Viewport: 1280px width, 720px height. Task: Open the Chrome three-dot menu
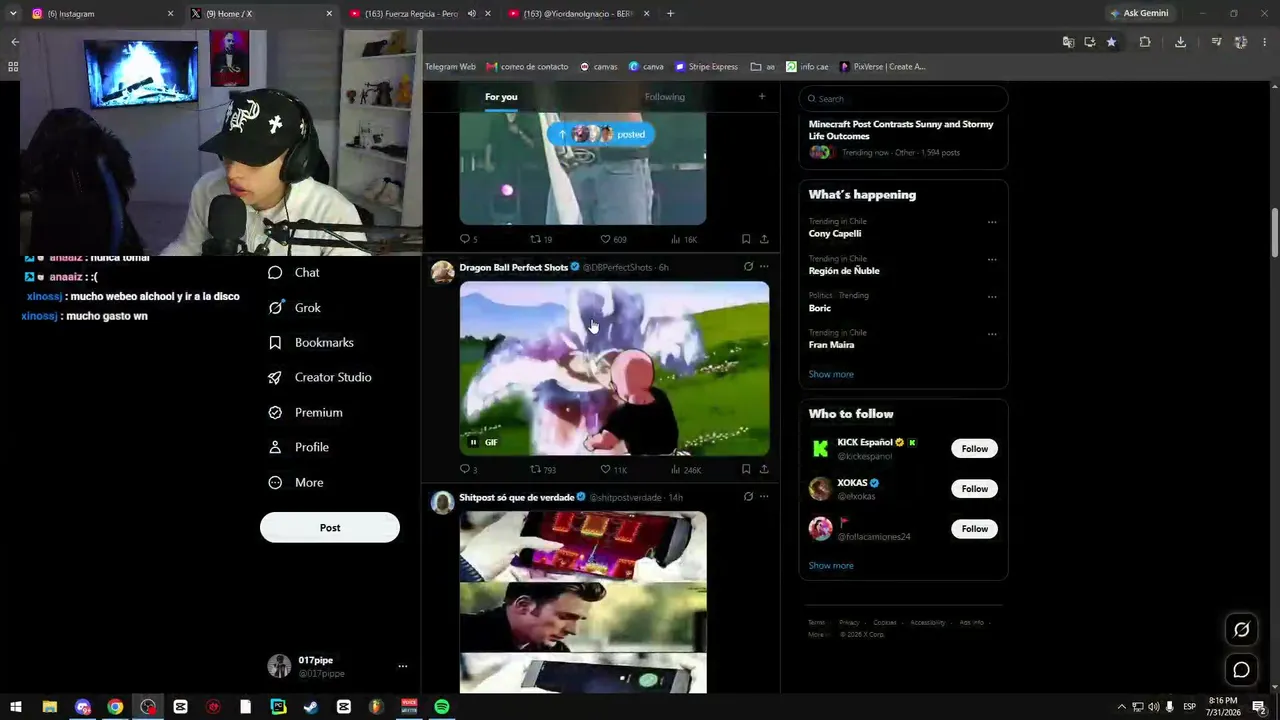[1265, 42]
